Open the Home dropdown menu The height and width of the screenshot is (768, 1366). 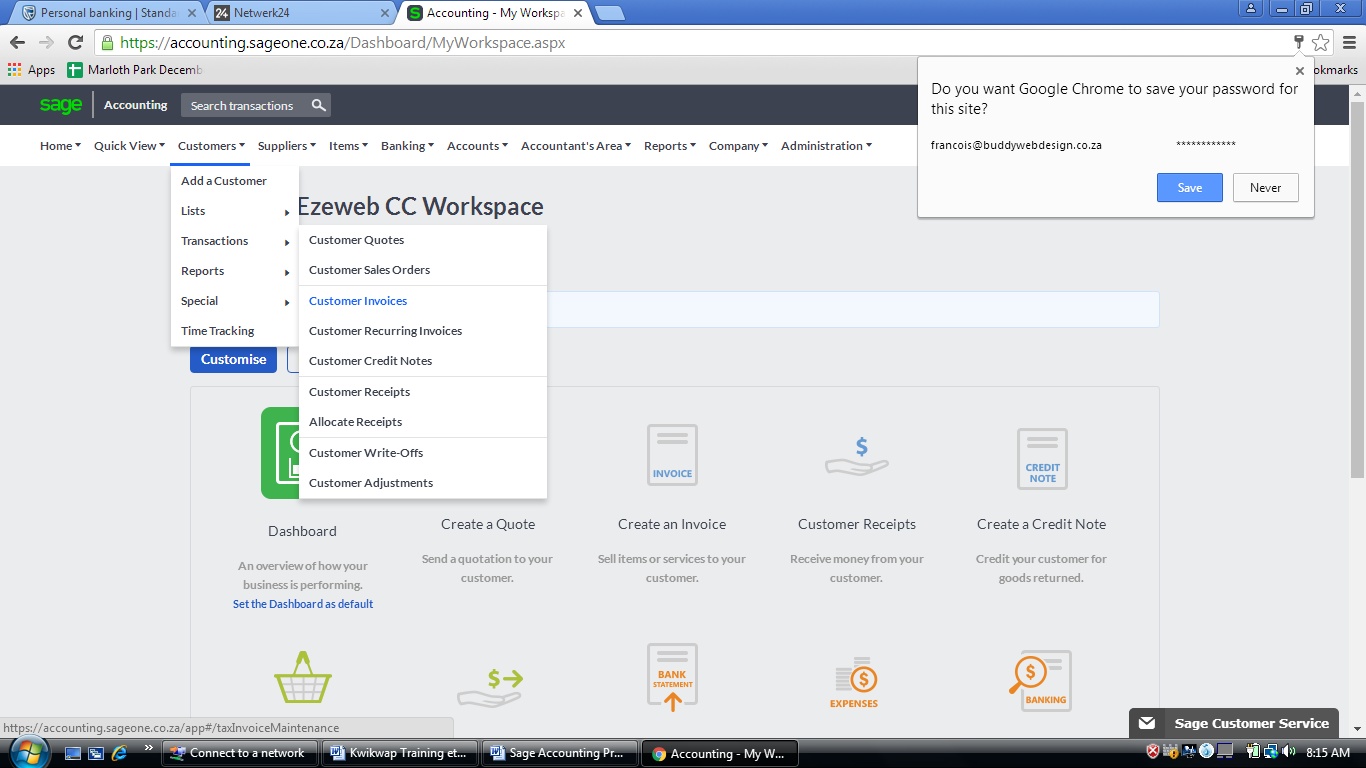(60, 146)
